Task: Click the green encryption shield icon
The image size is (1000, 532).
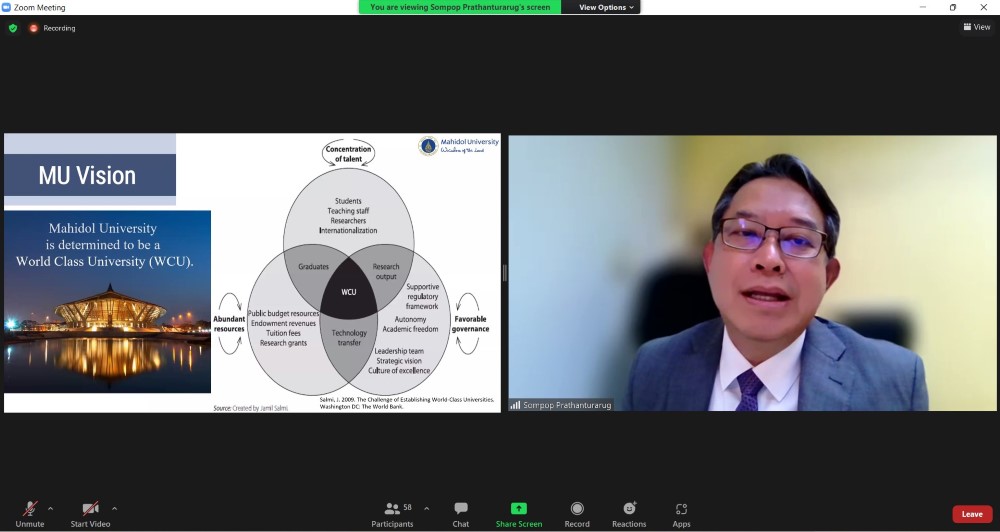Action: (13, 28)
